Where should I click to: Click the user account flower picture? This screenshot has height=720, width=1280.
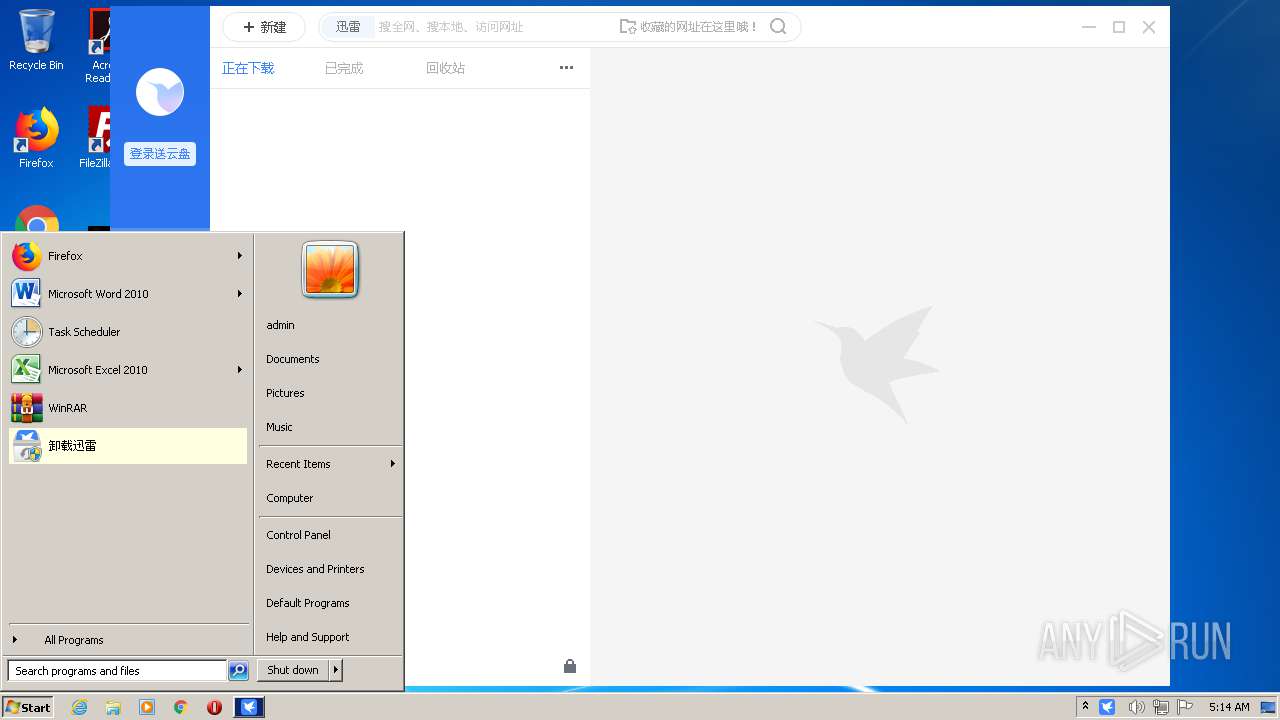[x=330, y=270]
